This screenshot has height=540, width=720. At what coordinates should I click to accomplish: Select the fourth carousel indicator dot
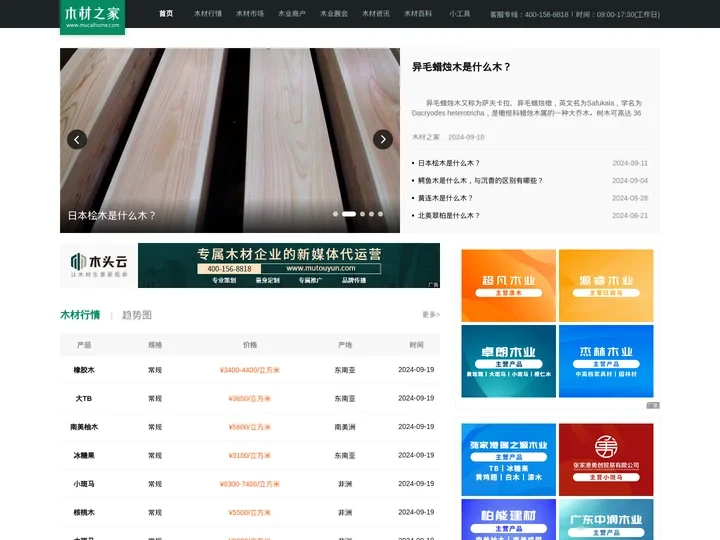click(x=371, y=214)
